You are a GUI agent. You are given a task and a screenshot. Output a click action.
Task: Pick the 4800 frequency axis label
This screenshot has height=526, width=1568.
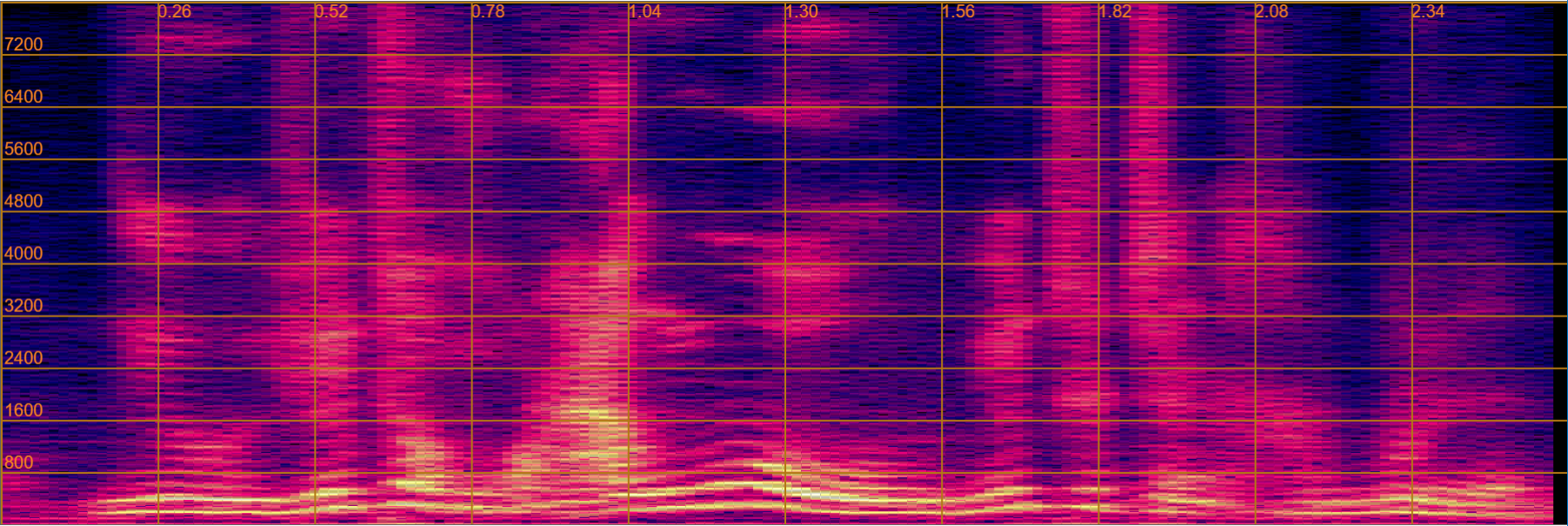(23, 201)
